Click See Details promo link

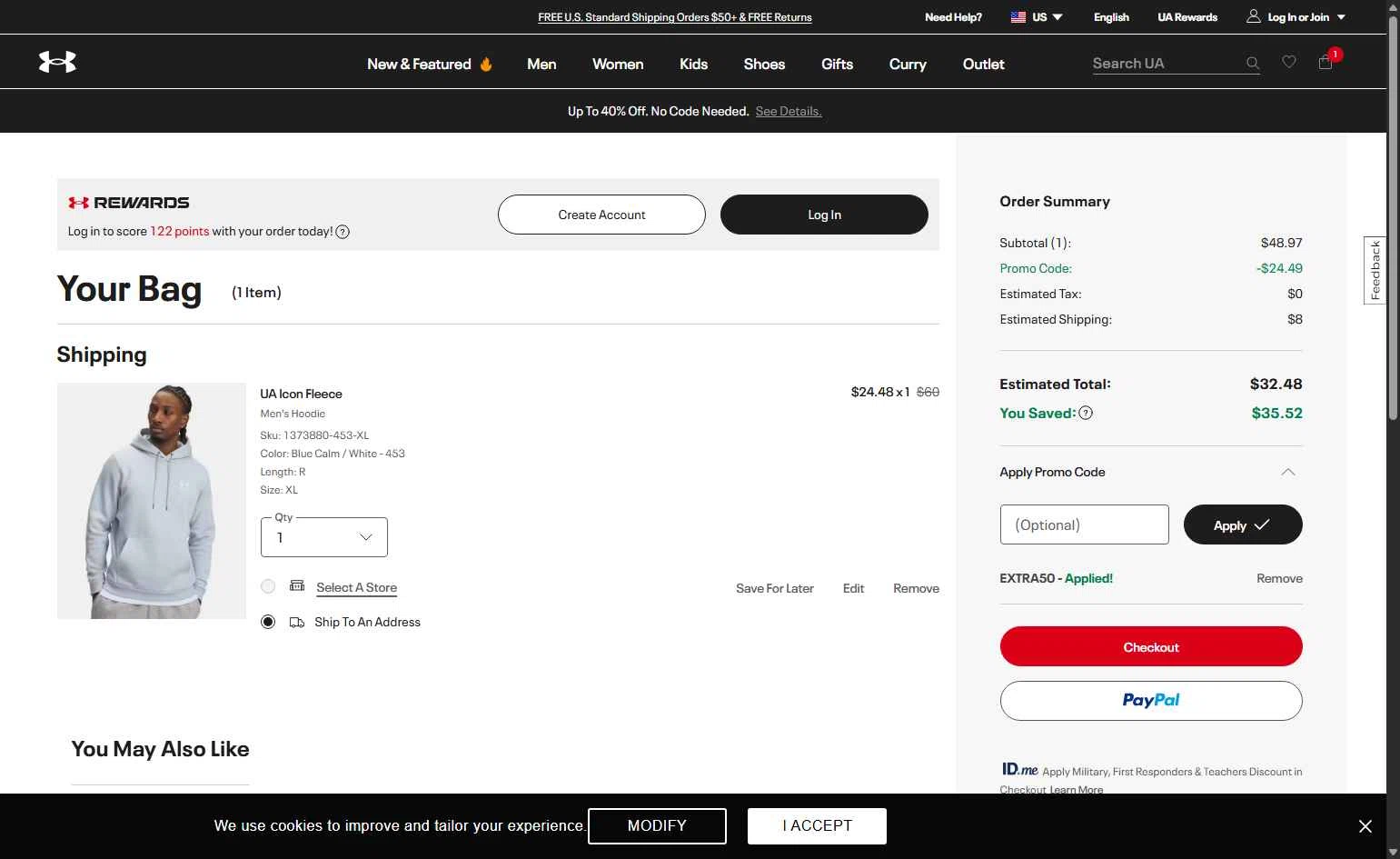click(789, 111)
